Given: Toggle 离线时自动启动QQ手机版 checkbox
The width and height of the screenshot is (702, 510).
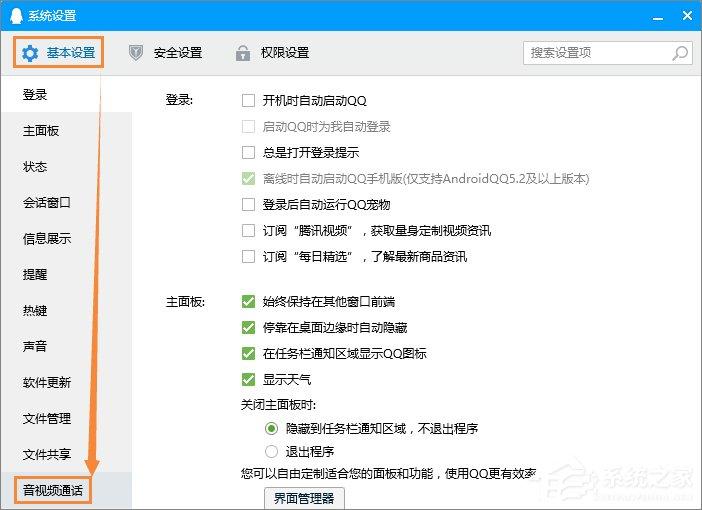Looking at the screenshot, I should click(248, 178).
